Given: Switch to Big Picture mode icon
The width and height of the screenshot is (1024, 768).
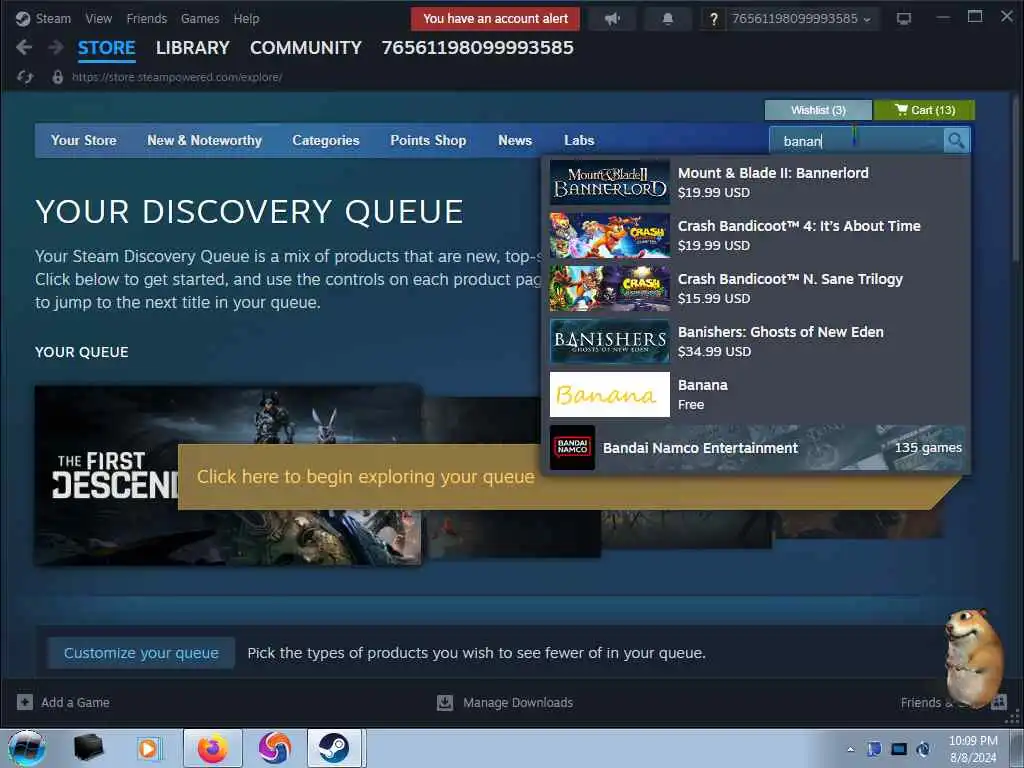Looking at the screenshot, I should 904,18.
